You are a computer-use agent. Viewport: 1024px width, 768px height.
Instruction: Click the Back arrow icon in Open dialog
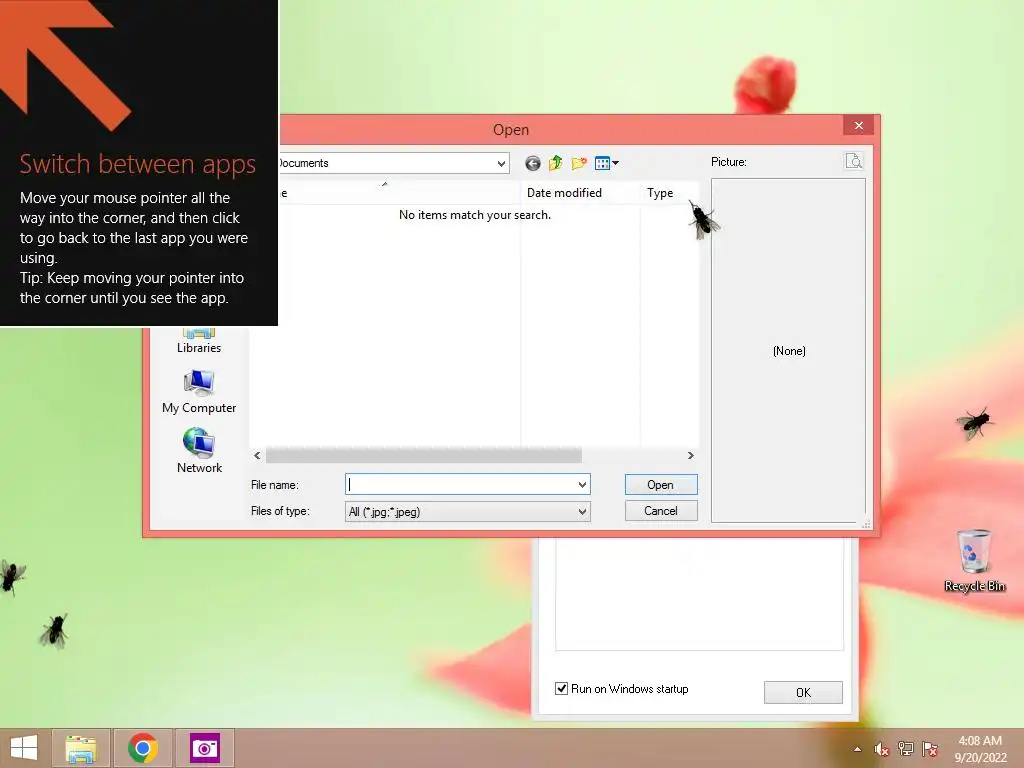click(x=533, y=163)
